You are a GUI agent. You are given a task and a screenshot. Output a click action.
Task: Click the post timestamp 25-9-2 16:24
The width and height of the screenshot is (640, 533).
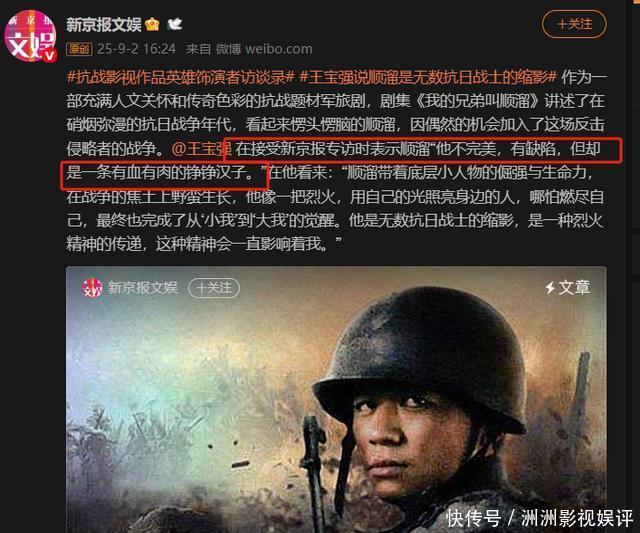coord(136,49)
